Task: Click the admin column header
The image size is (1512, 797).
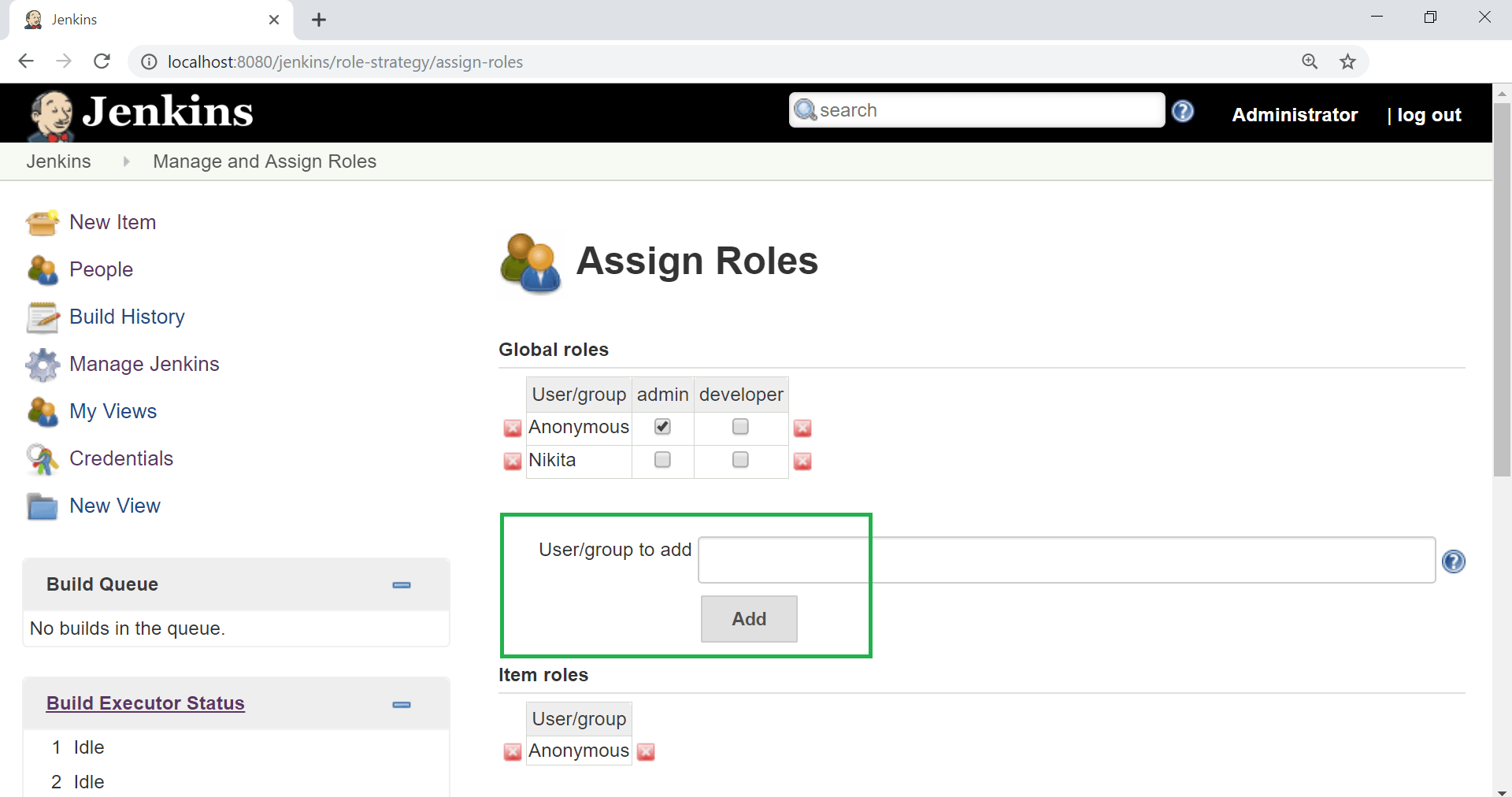Action: coord(662,395)
